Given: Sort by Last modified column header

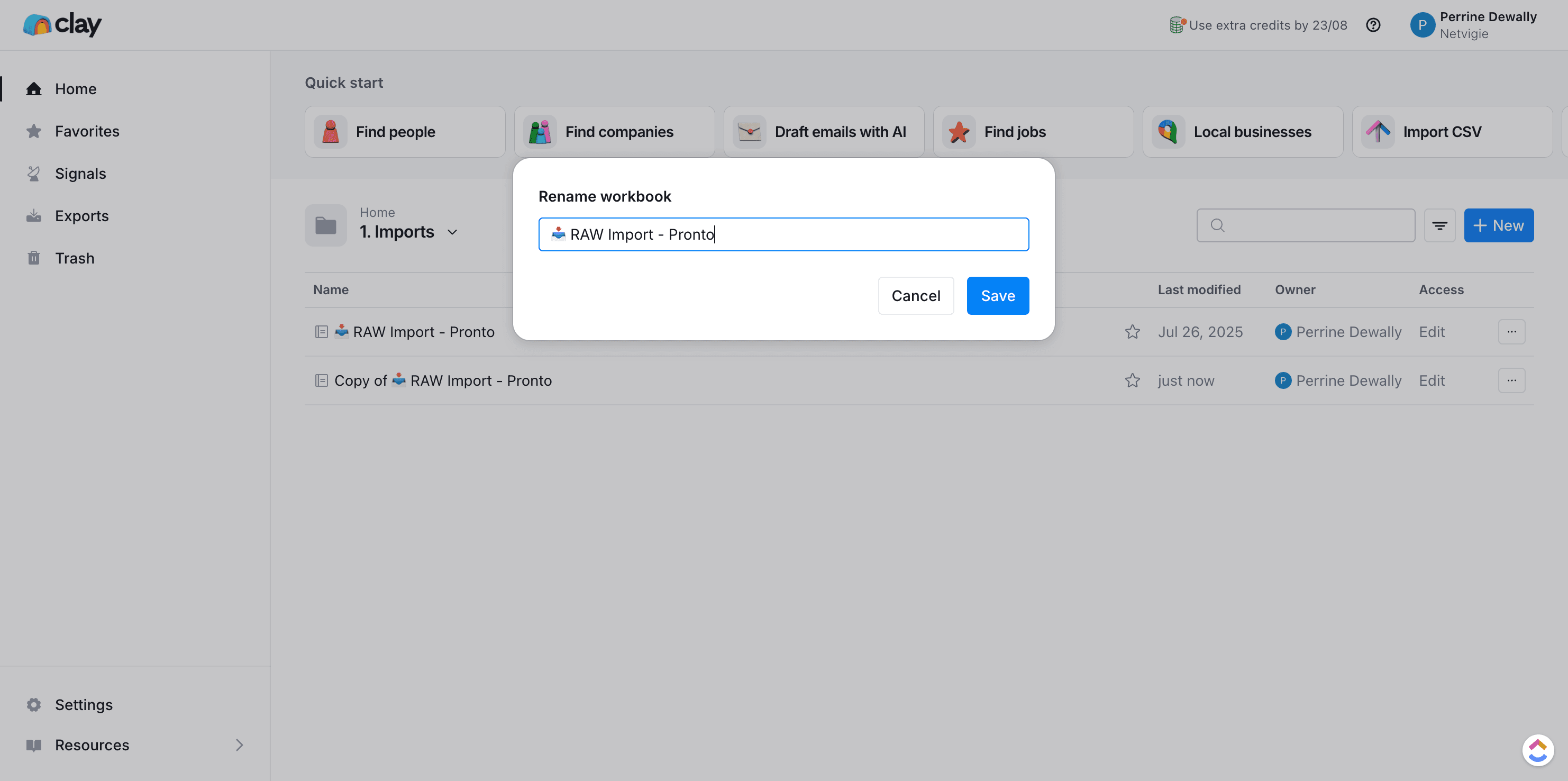Looking at the screenshot, I should pos(1199,290).
